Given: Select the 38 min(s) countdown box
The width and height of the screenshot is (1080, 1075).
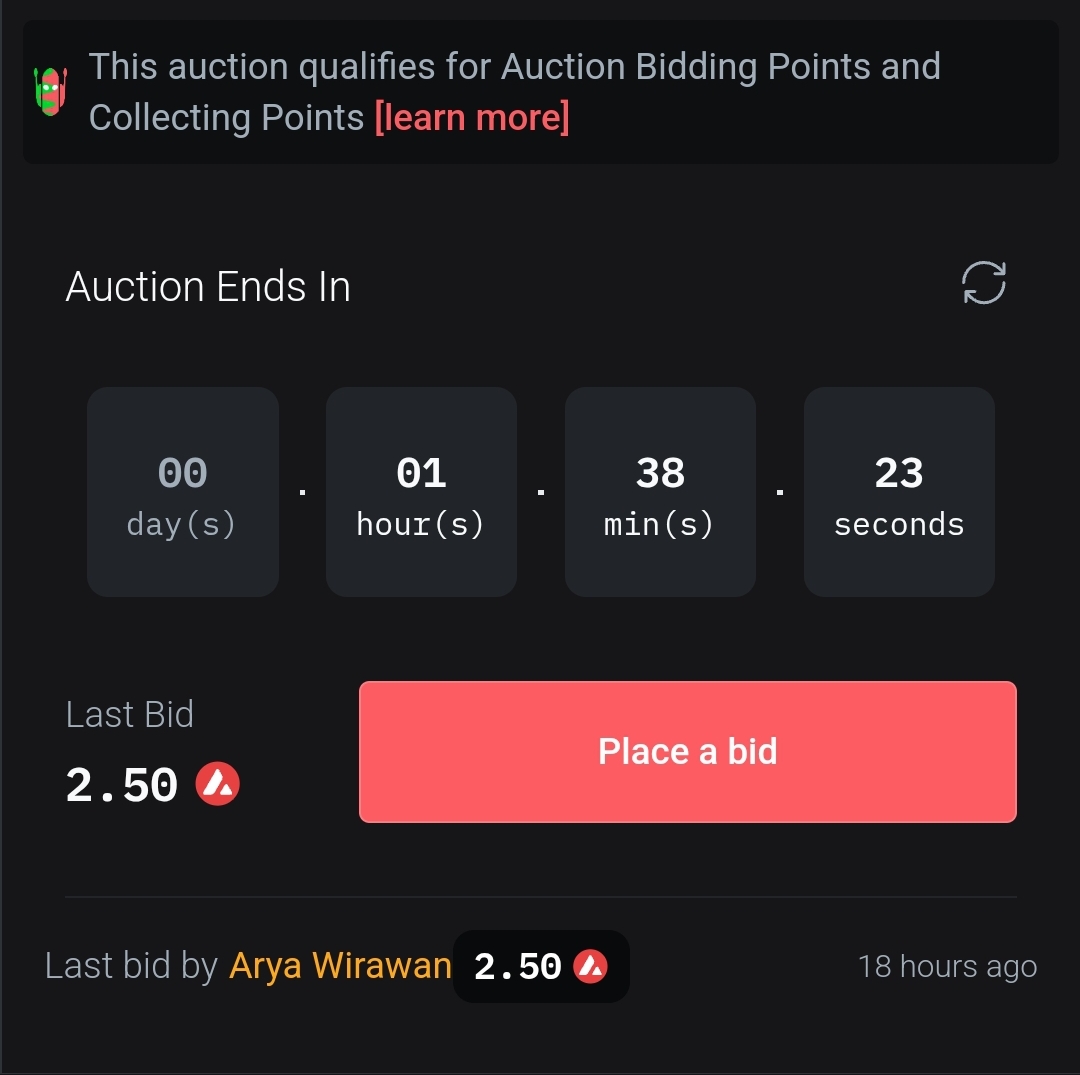Looking at the screenshot, I should [x=660, y=492].
